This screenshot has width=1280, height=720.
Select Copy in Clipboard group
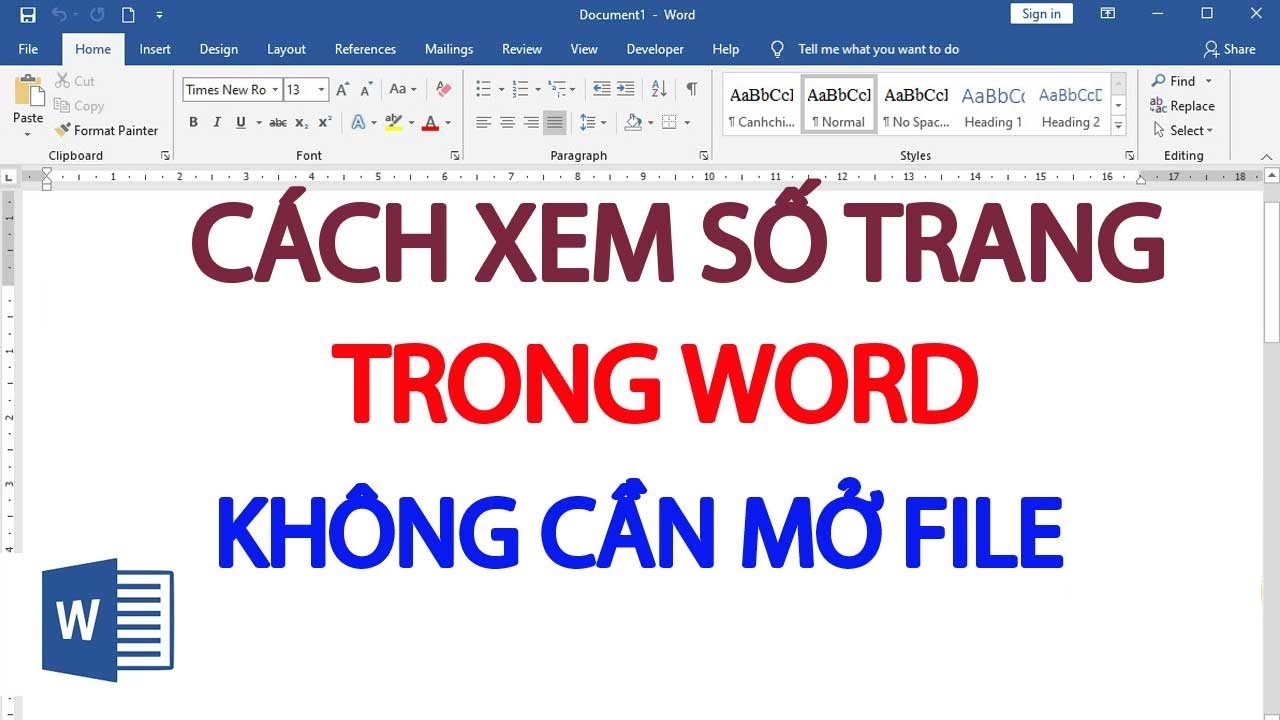(78, 106)
